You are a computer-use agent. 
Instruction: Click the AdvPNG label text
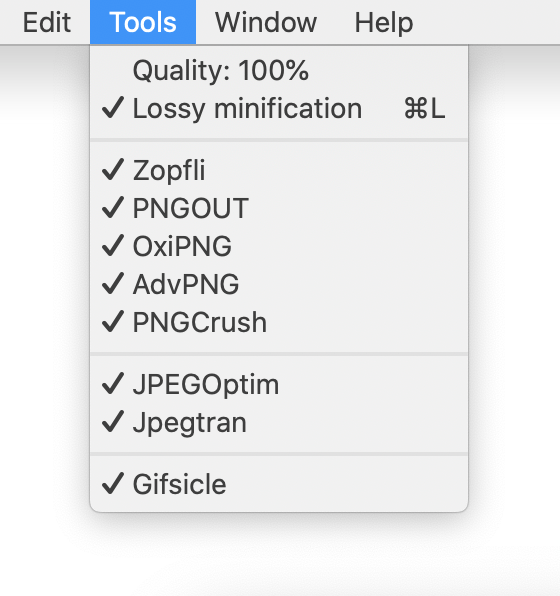pos(186,284)
